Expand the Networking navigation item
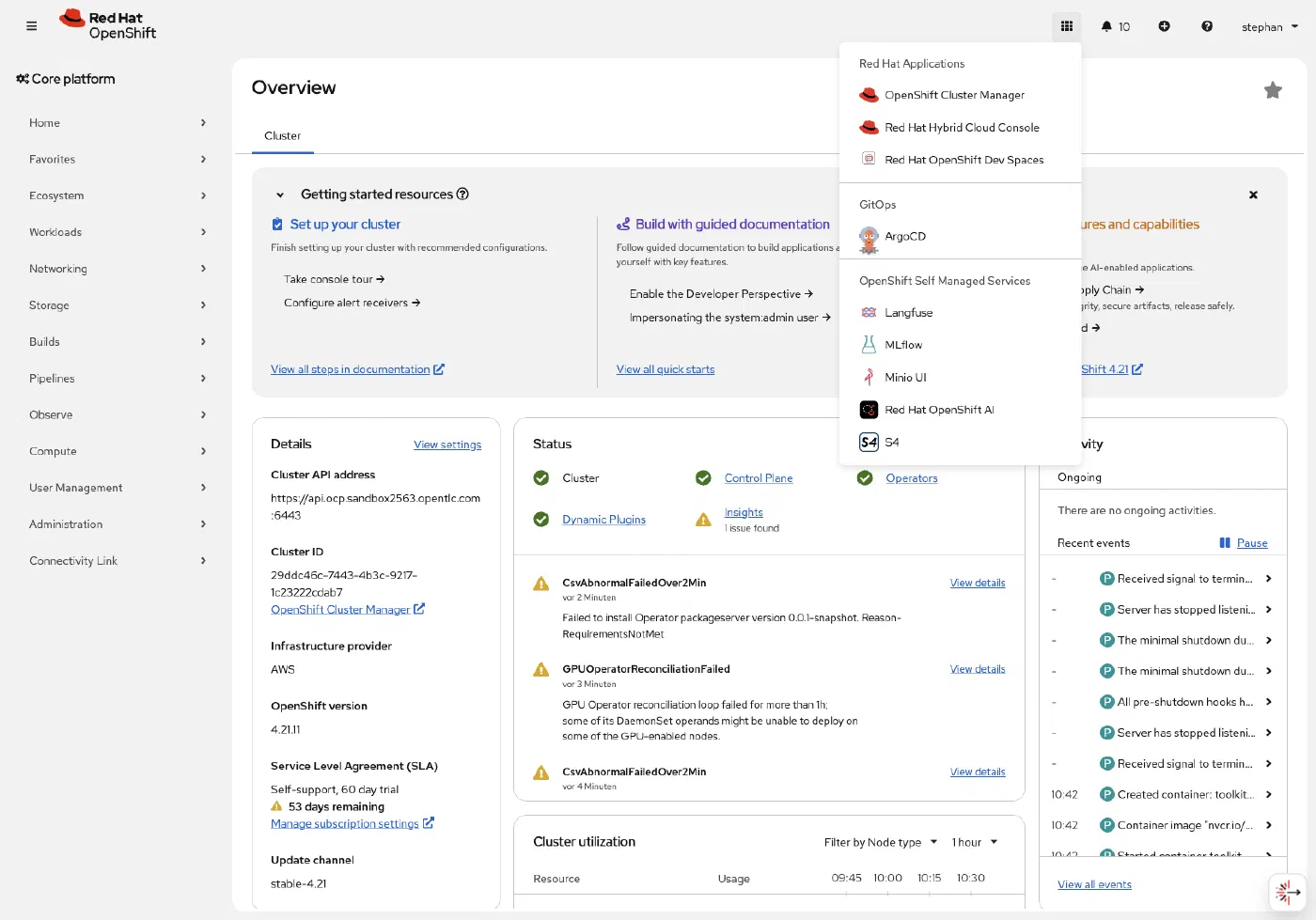Screen dimensions: 1316x920 pyautogui.click(x=117, y=269)
